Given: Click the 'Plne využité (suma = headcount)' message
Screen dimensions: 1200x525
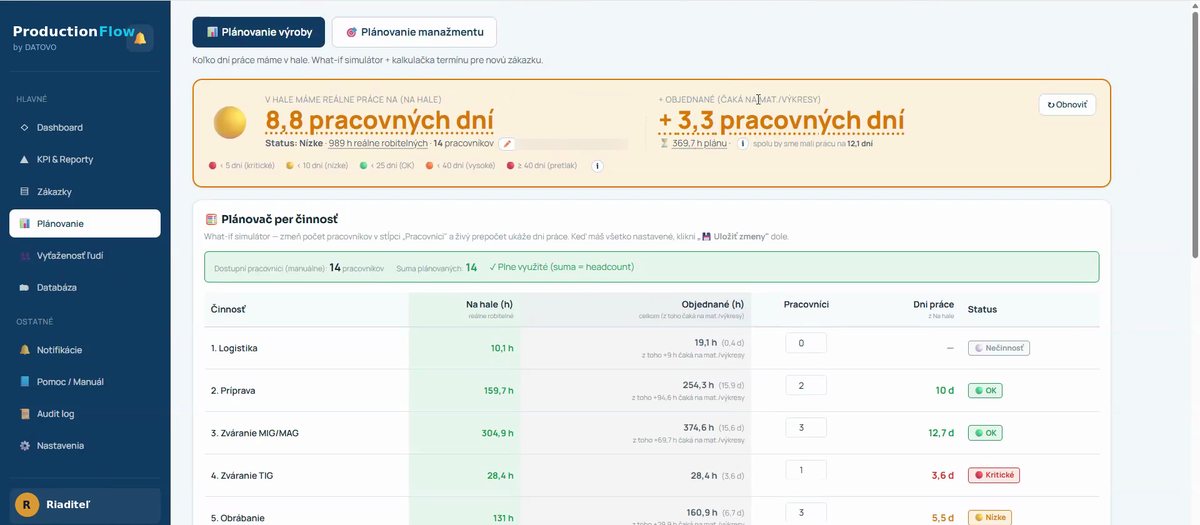Looking at the screenshot, I should click(x=562, y=267).
